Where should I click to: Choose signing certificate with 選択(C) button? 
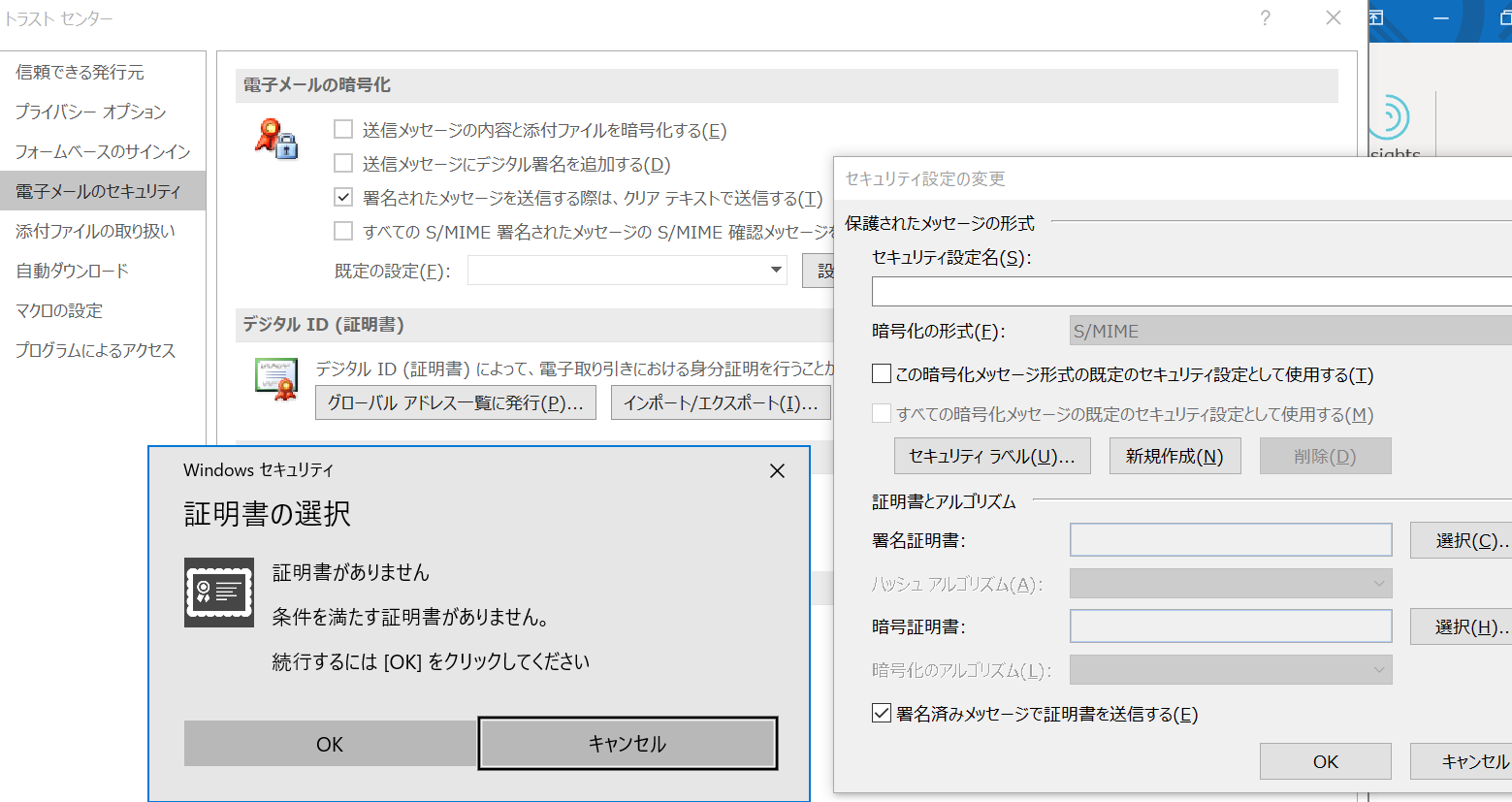1461,540
